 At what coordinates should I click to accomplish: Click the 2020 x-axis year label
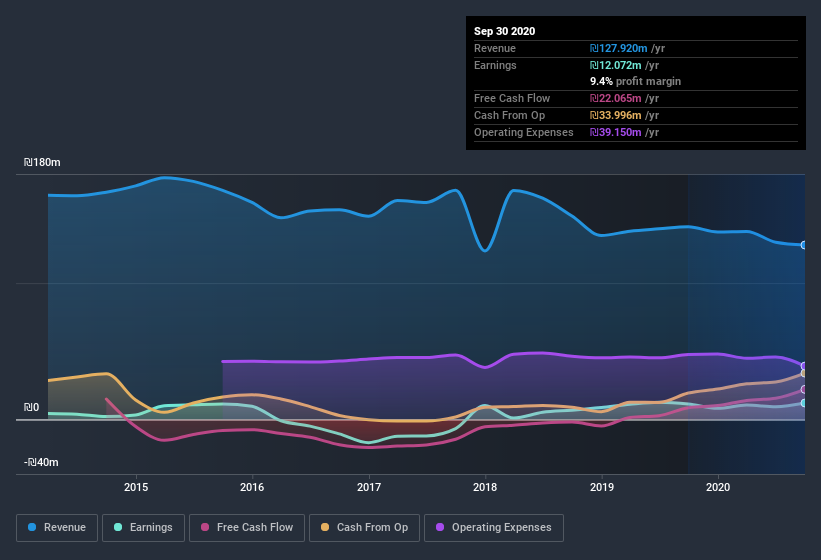(x=718, y=487)
